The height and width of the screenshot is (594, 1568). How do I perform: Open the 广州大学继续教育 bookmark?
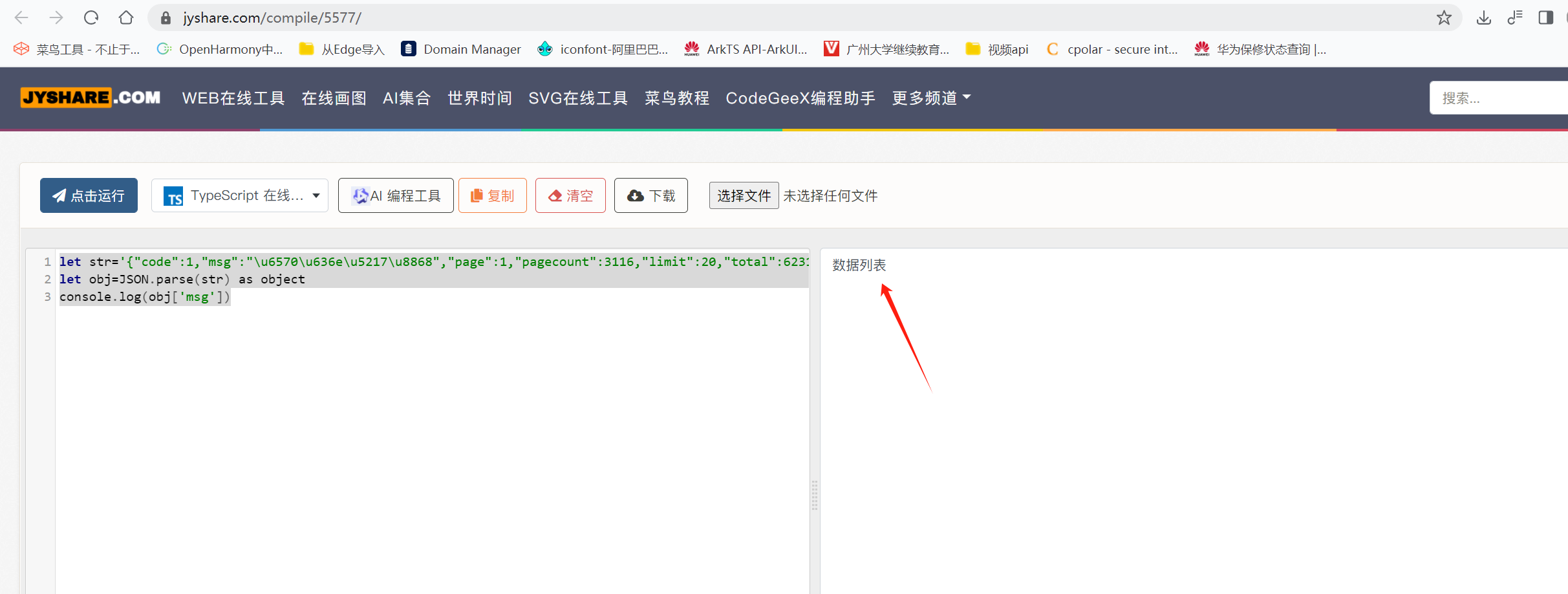click(886, 49)
